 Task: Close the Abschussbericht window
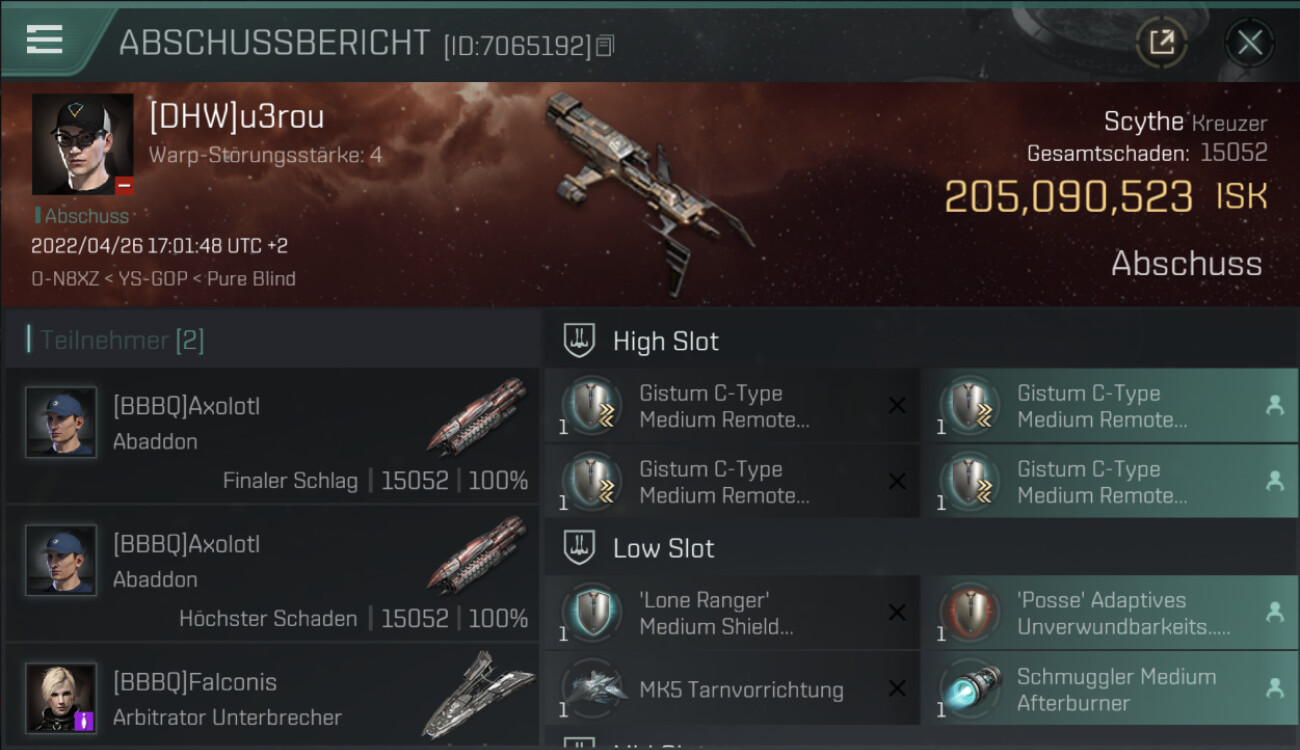click(x=1249, y=42)
